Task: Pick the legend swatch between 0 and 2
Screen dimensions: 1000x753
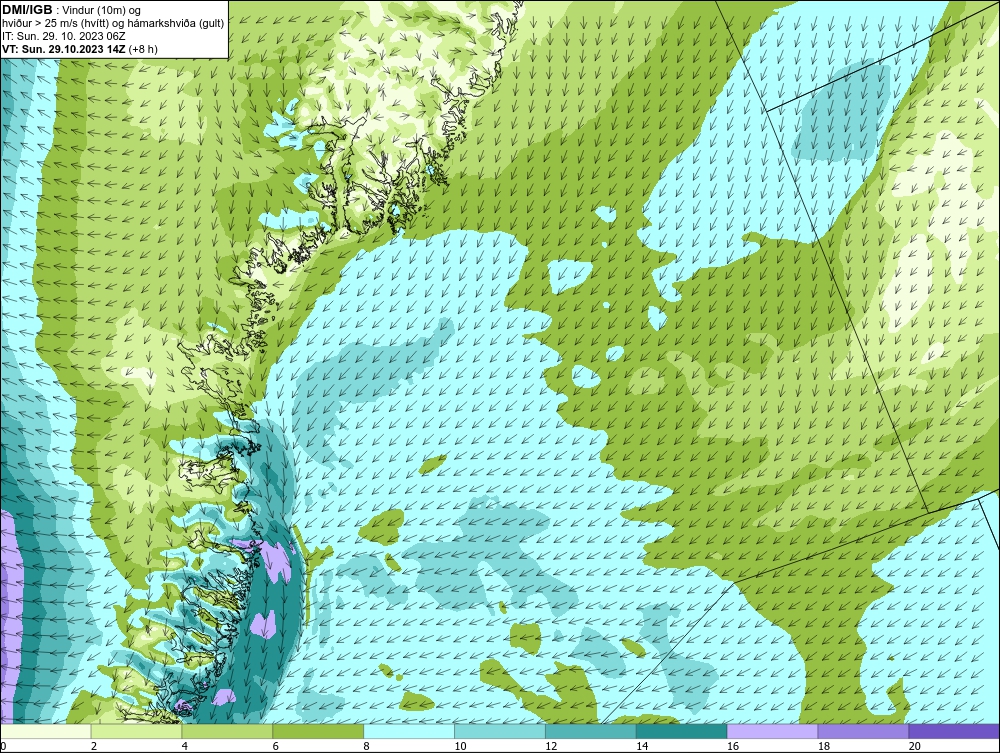Action: (46, 731)
